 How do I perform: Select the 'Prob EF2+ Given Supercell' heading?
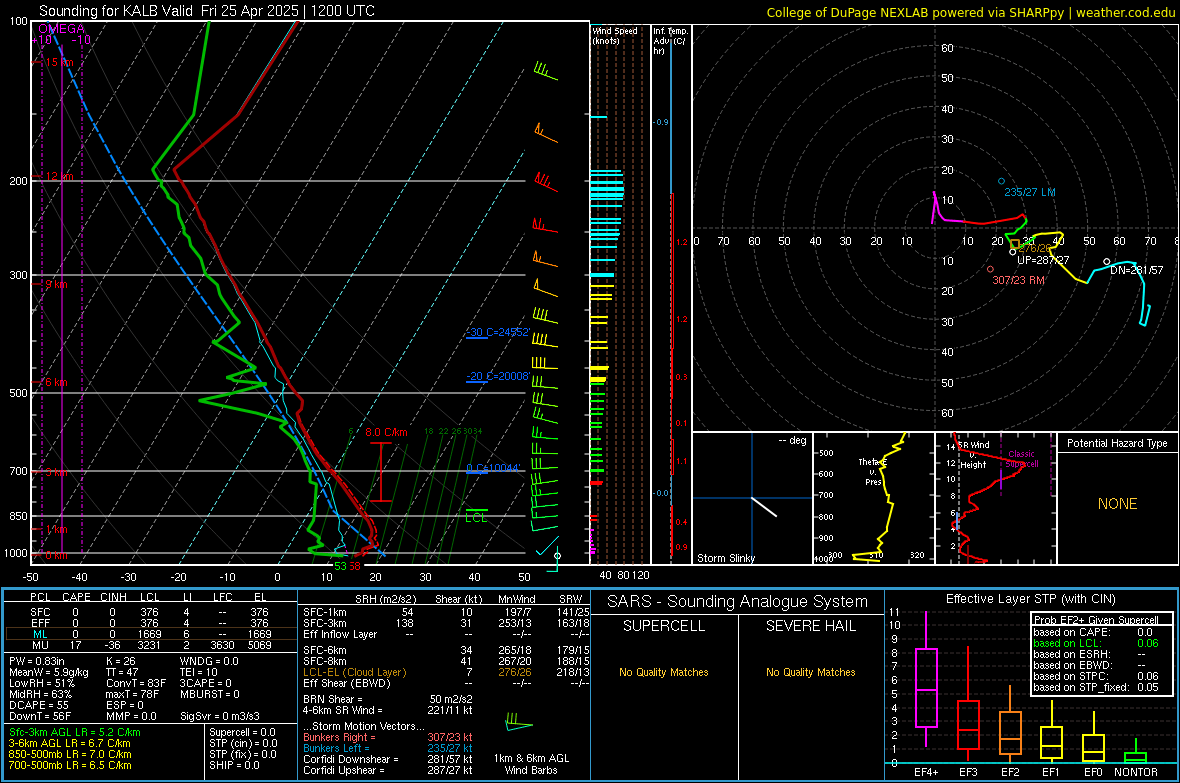(x=1096, y=620)
